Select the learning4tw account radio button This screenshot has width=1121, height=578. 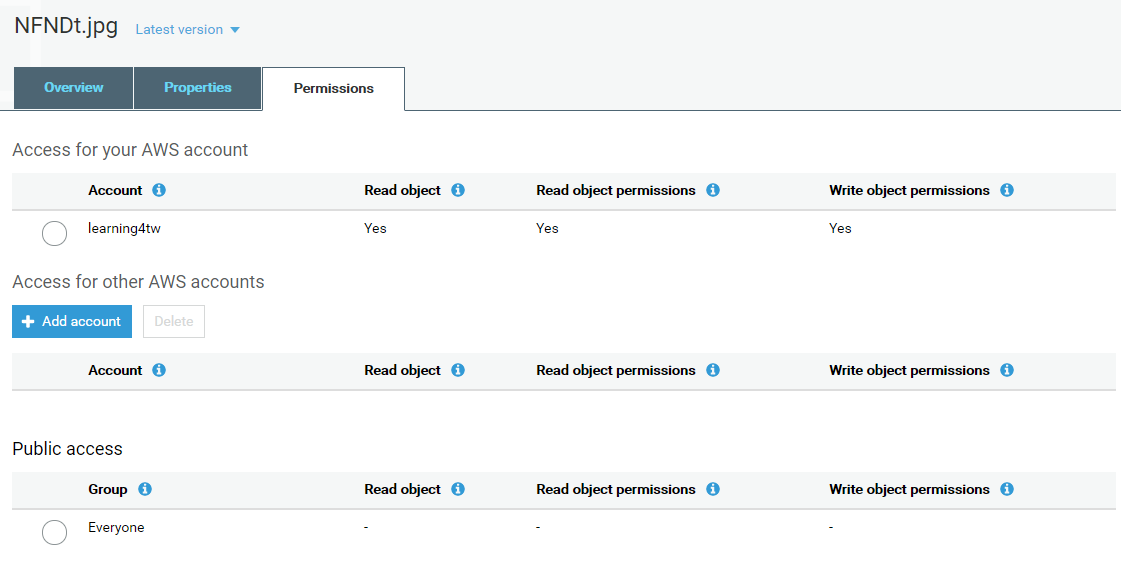[54, 233]
